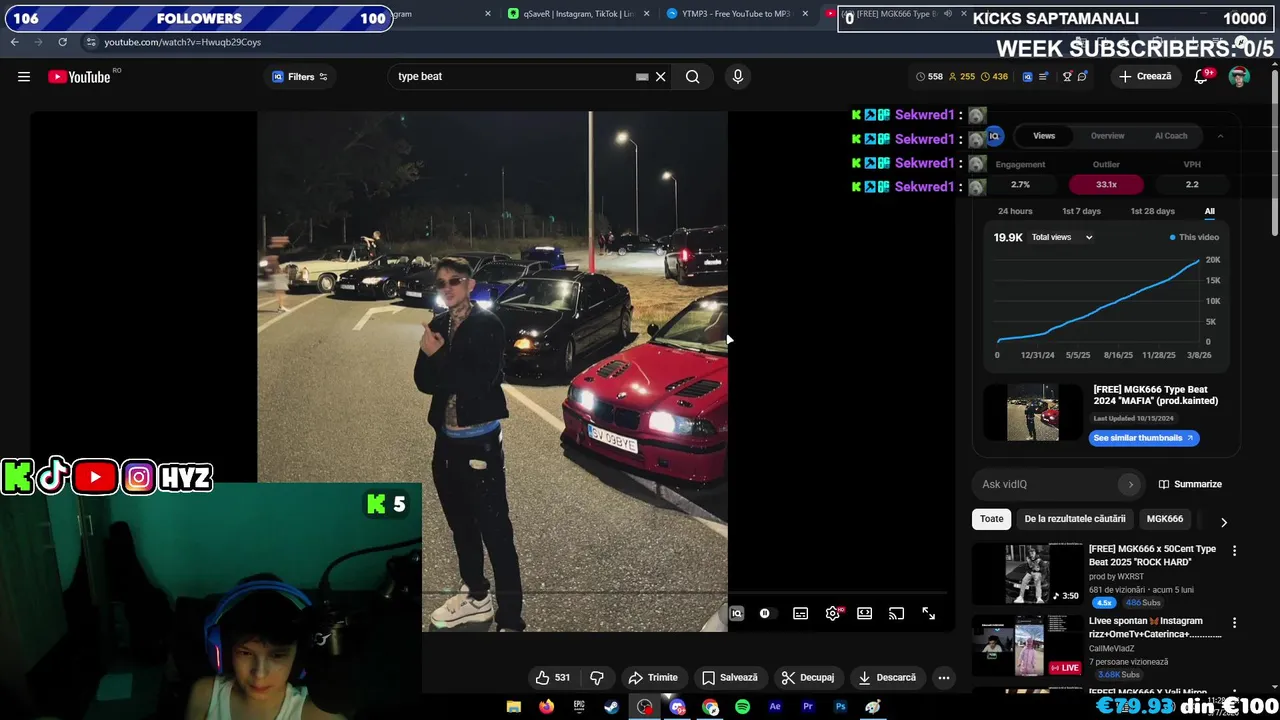Open the notifications bell
The height and width of the screenshot is (720, 1280).
[1202, 77]
